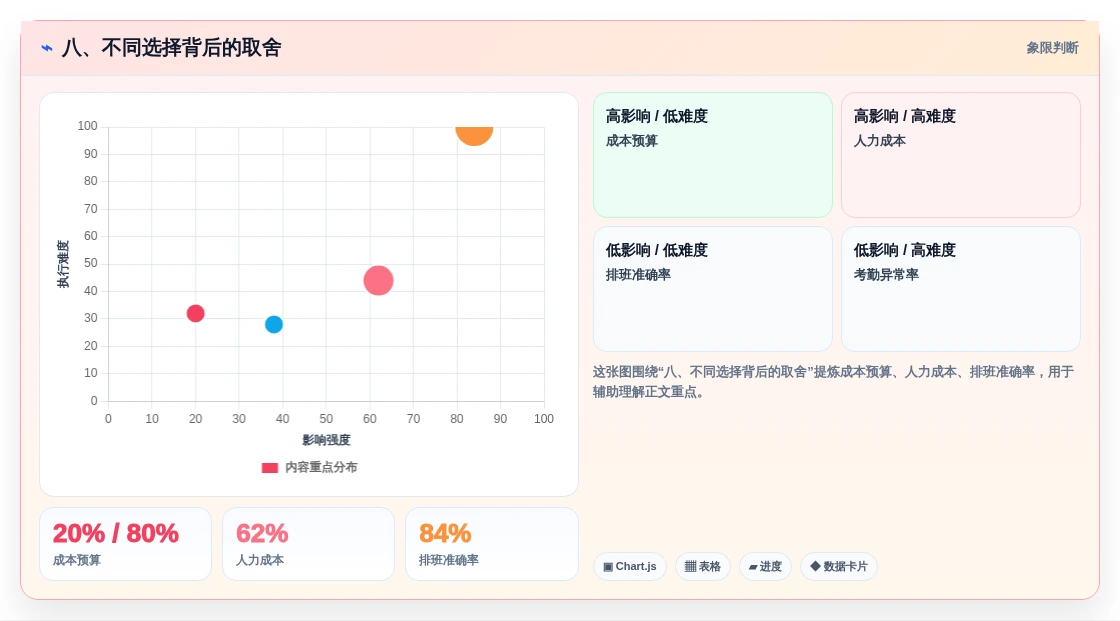
Task: Click the blue bubble in the chart
Action: click(274, 324)
